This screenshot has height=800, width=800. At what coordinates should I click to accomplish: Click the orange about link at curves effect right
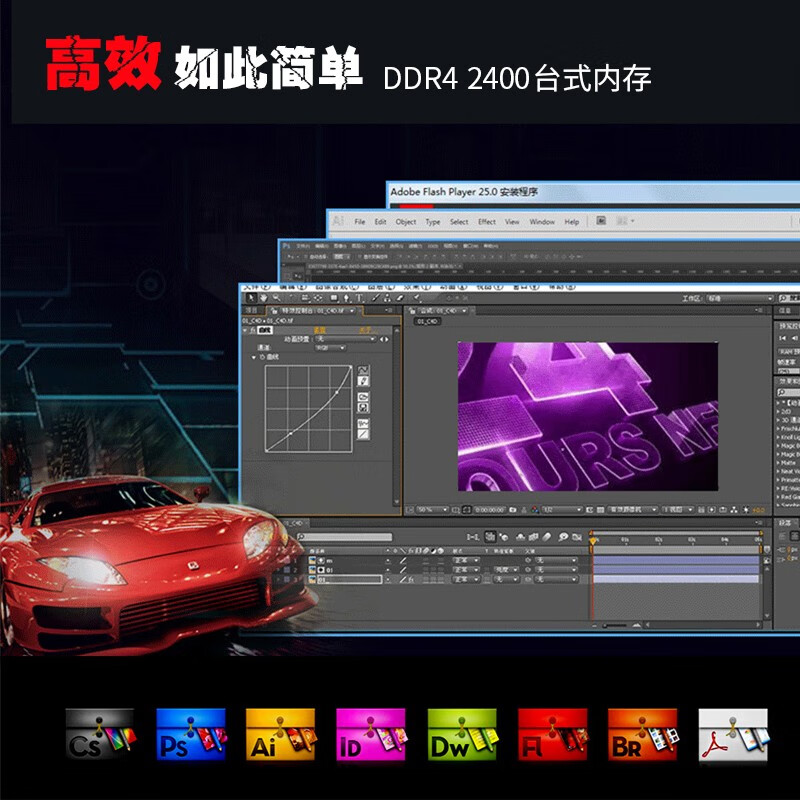tap(368, 331)
